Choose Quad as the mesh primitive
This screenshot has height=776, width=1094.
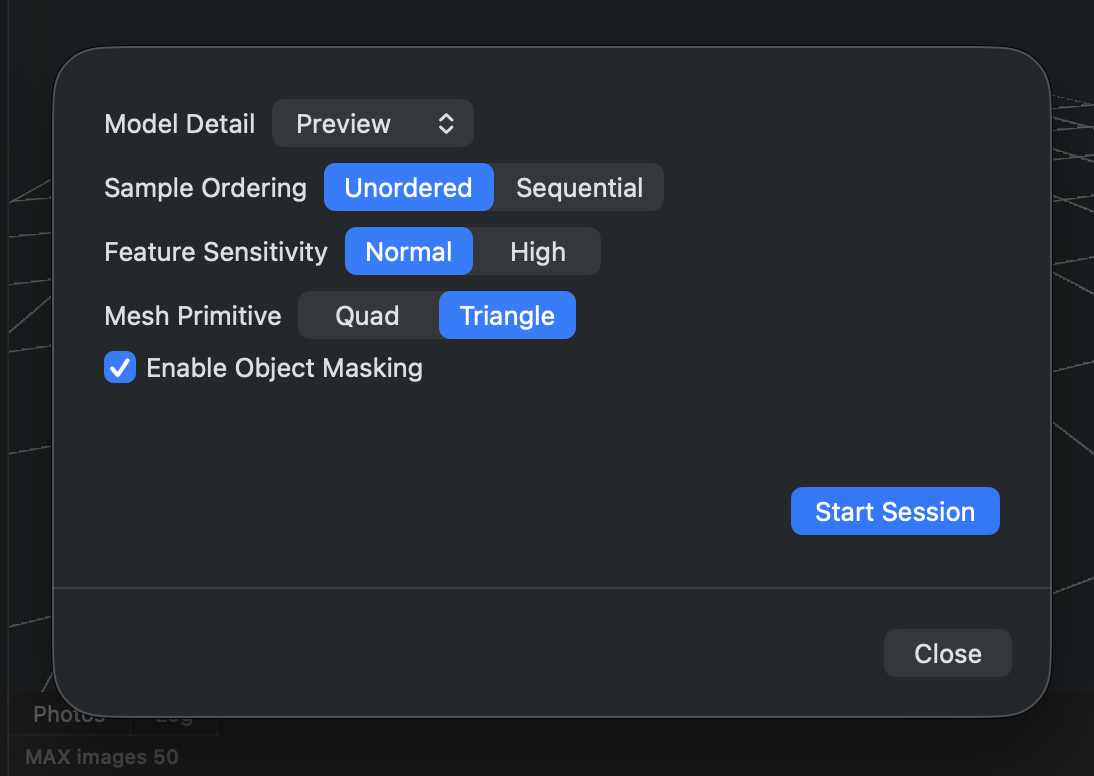coord(367,316)
